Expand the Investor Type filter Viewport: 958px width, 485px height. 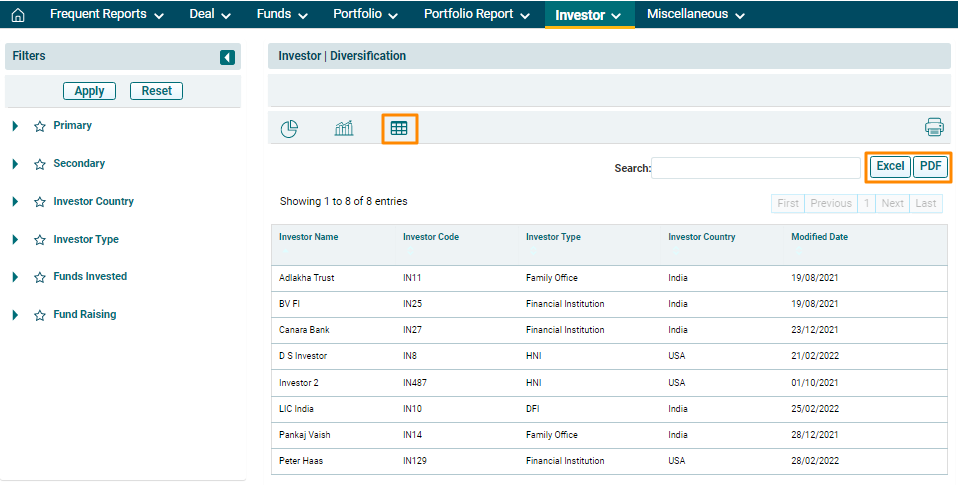pyautogui.click(x=16, y=240)
